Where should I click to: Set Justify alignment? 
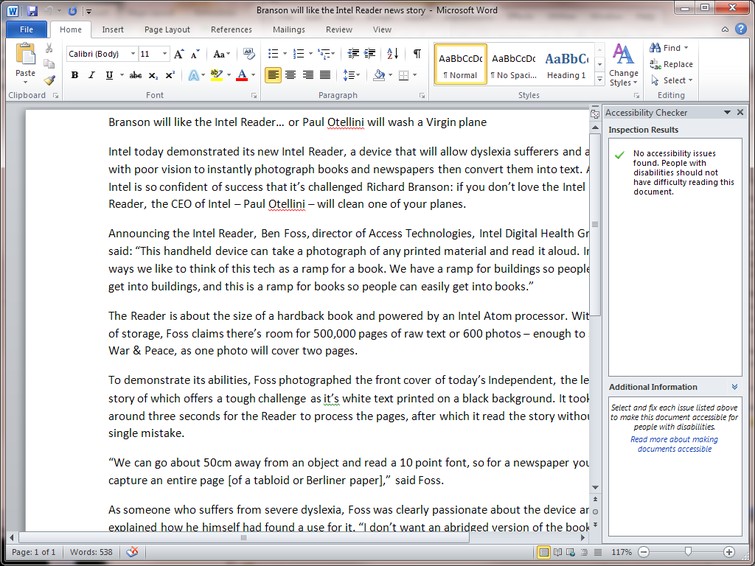click(325, 75)
